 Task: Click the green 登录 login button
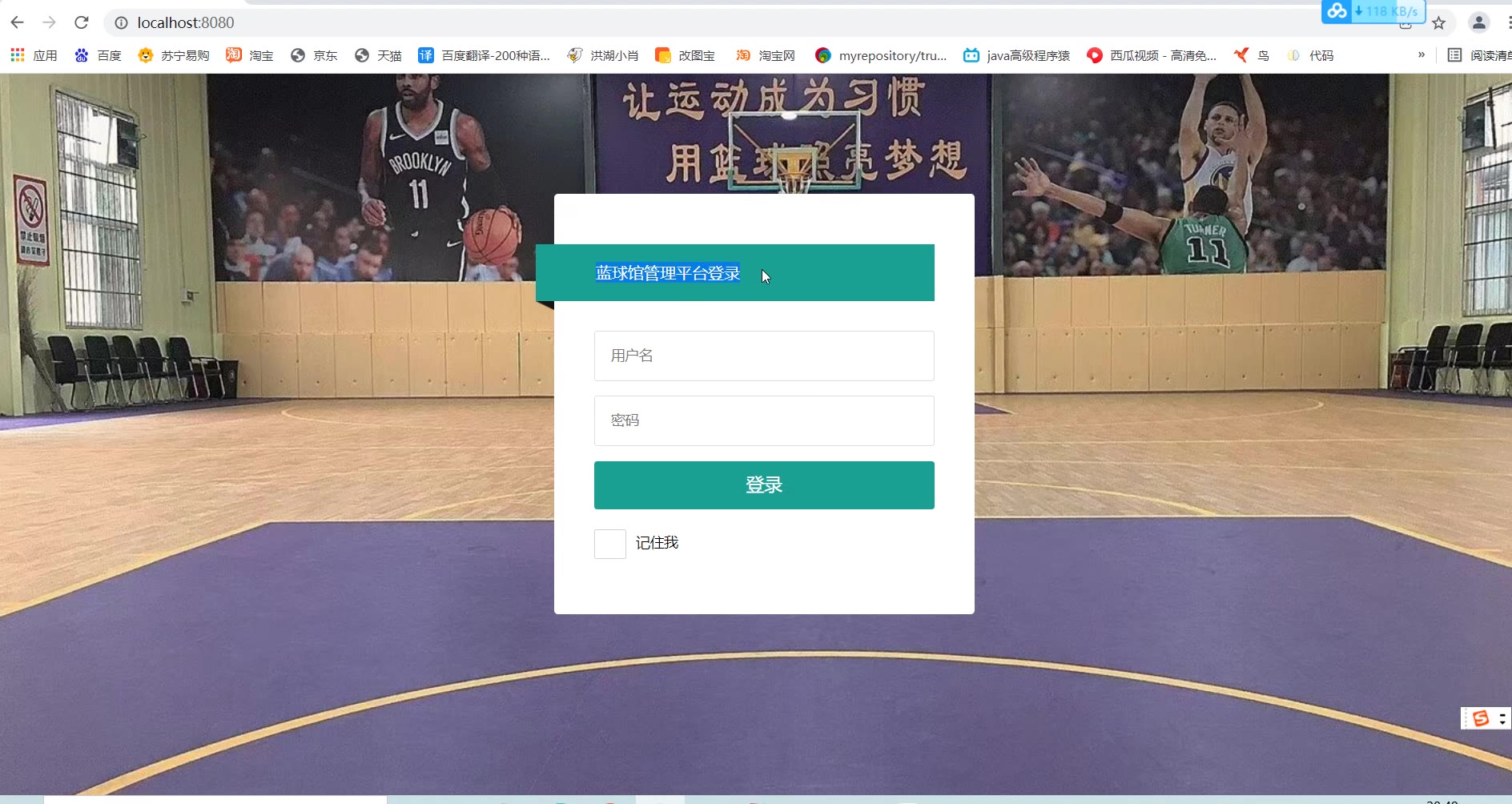tap(764, 485)
